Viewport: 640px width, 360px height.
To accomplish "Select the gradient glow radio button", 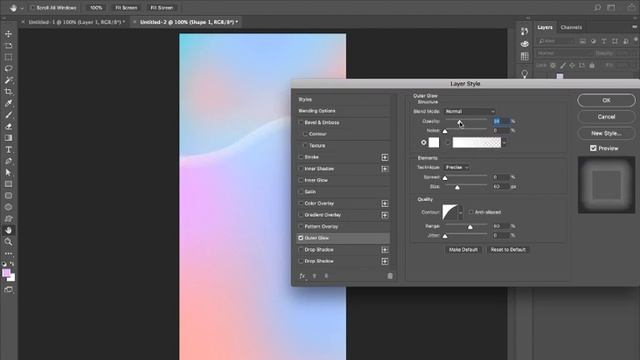I will pos(447,142).
